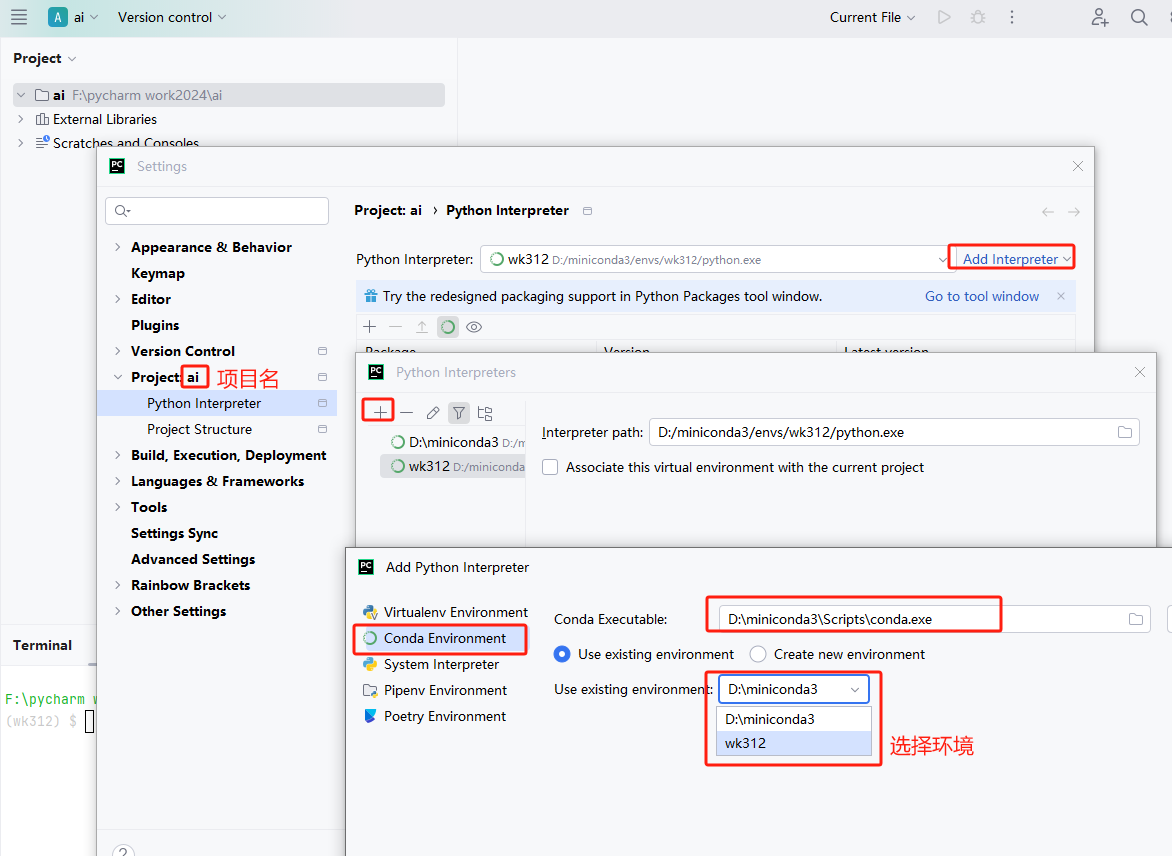The height and width of the screenshot is (856, 1172).
Task: Browse for the Conda executable with folder icon
Action: click(1136, 619)
